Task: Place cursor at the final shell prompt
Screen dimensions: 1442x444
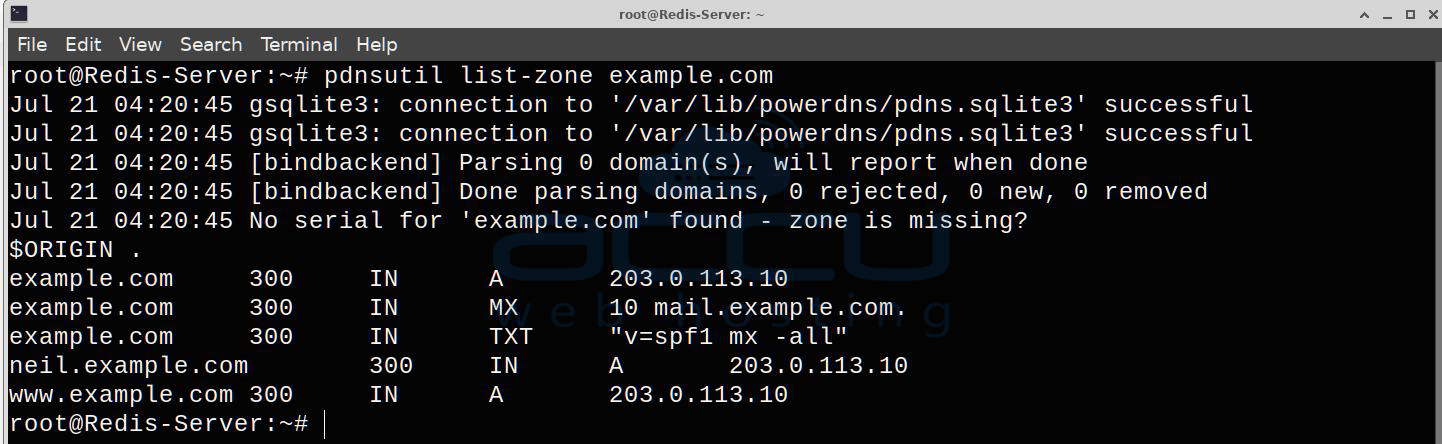Action: [325, 424]
